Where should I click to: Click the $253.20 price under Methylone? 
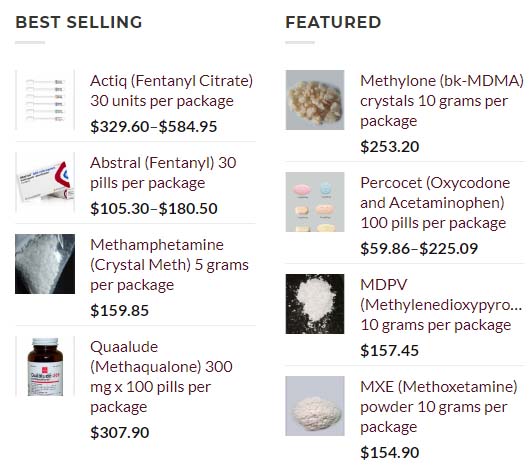pyautogui.click(x=390, y=147)
